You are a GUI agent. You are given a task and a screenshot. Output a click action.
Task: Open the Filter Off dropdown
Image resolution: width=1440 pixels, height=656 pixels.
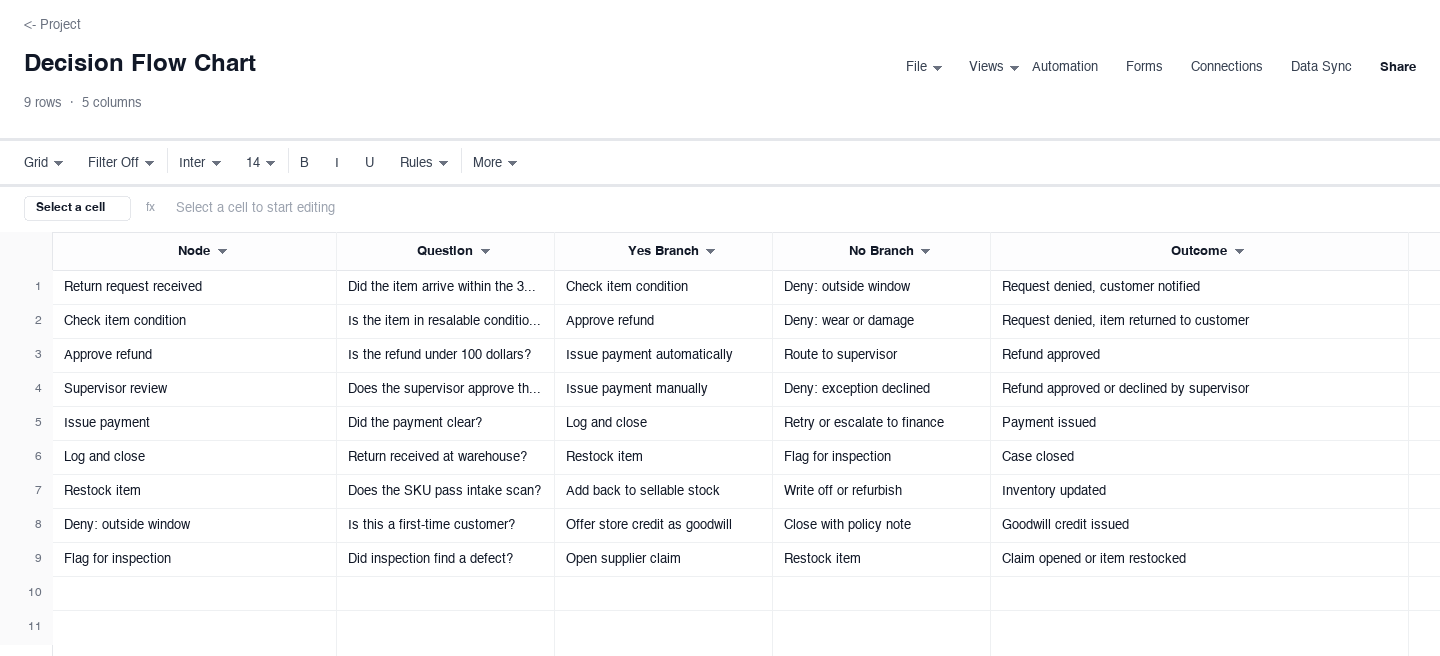pyautogui.click(x=121, y=163)
